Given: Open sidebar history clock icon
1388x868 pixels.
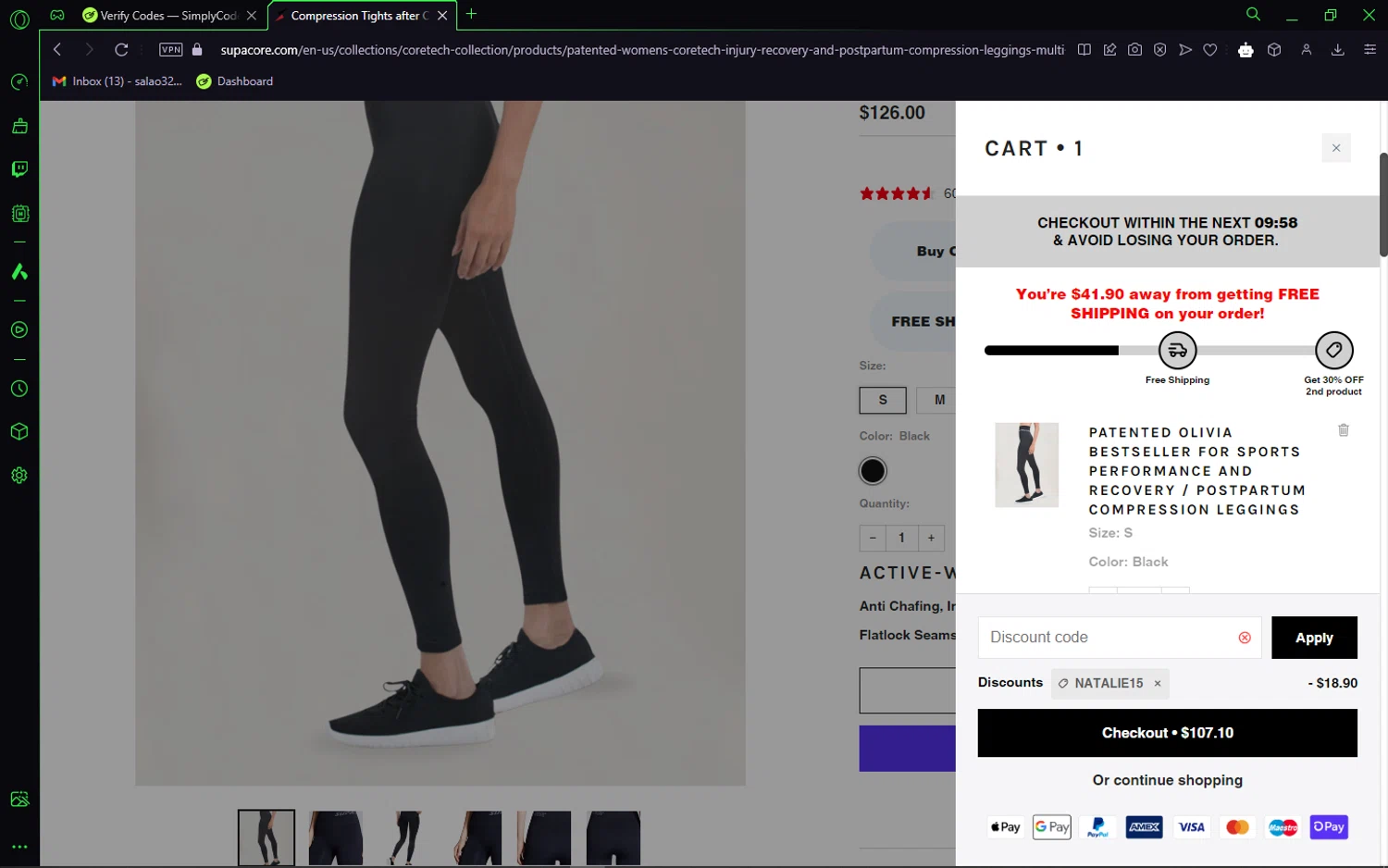Looking at the screenshot, I should (x=19, y=389).
